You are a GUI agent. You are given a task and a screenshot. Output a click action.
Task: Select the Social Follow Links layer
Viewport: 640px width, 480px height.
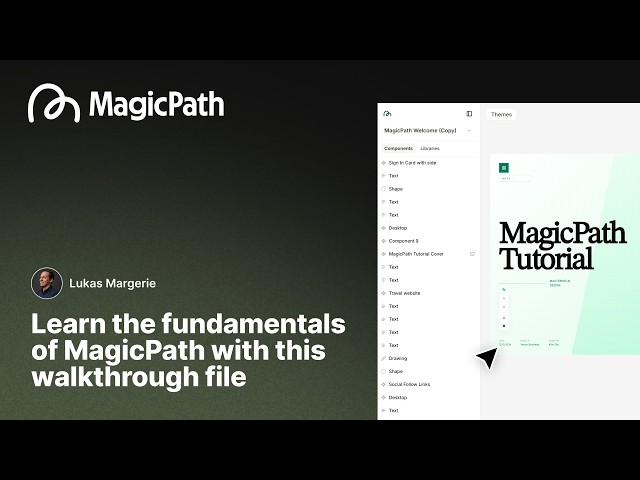pos(429,384)
